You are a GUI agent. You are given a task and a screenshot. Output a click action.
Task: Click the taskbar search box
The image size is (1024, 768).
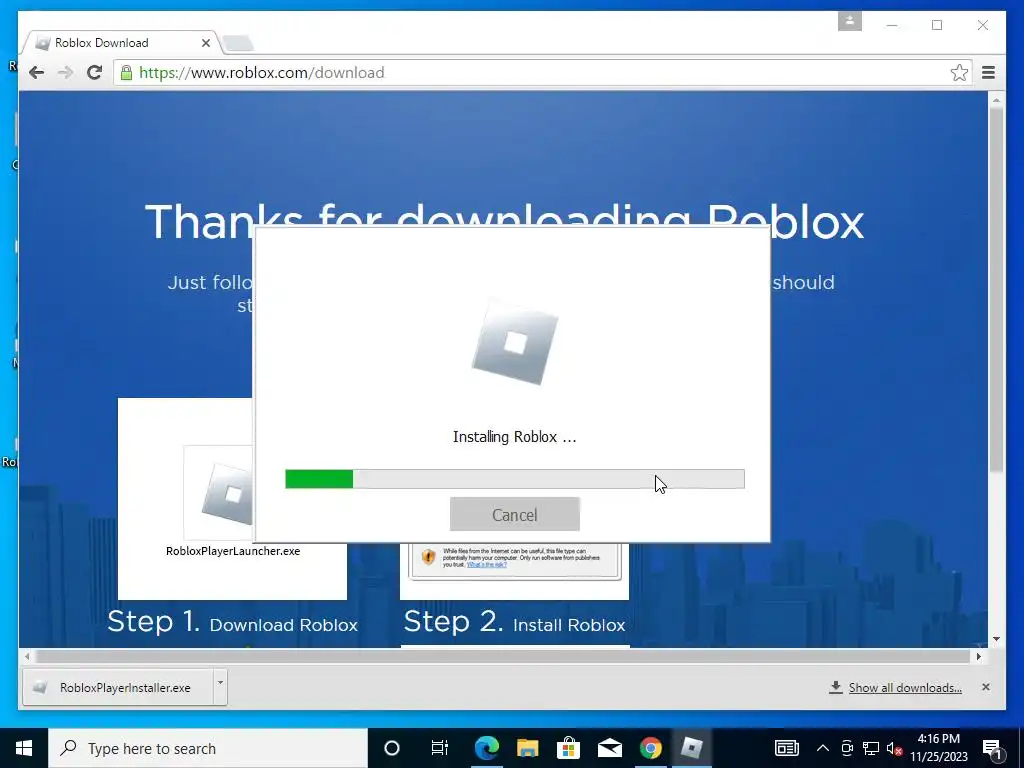pos(208,748)
